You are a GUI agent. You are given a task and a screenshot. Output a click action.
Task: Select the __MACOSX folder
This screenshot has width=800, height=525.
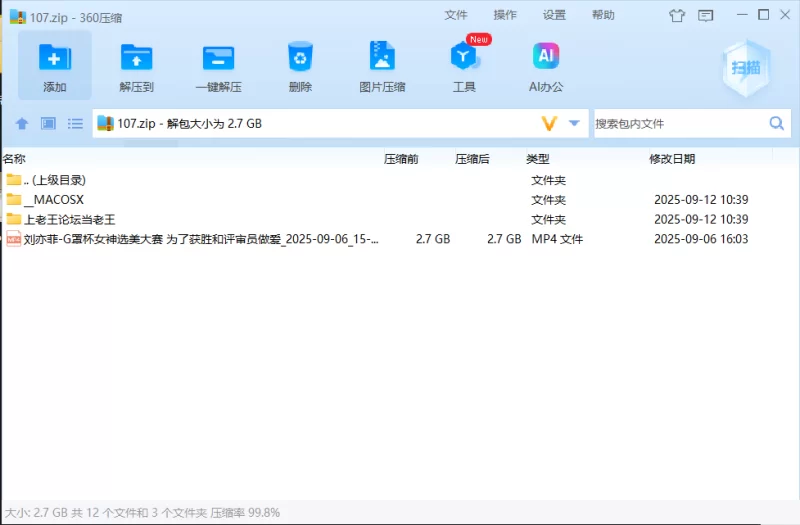tap(59, 200)
